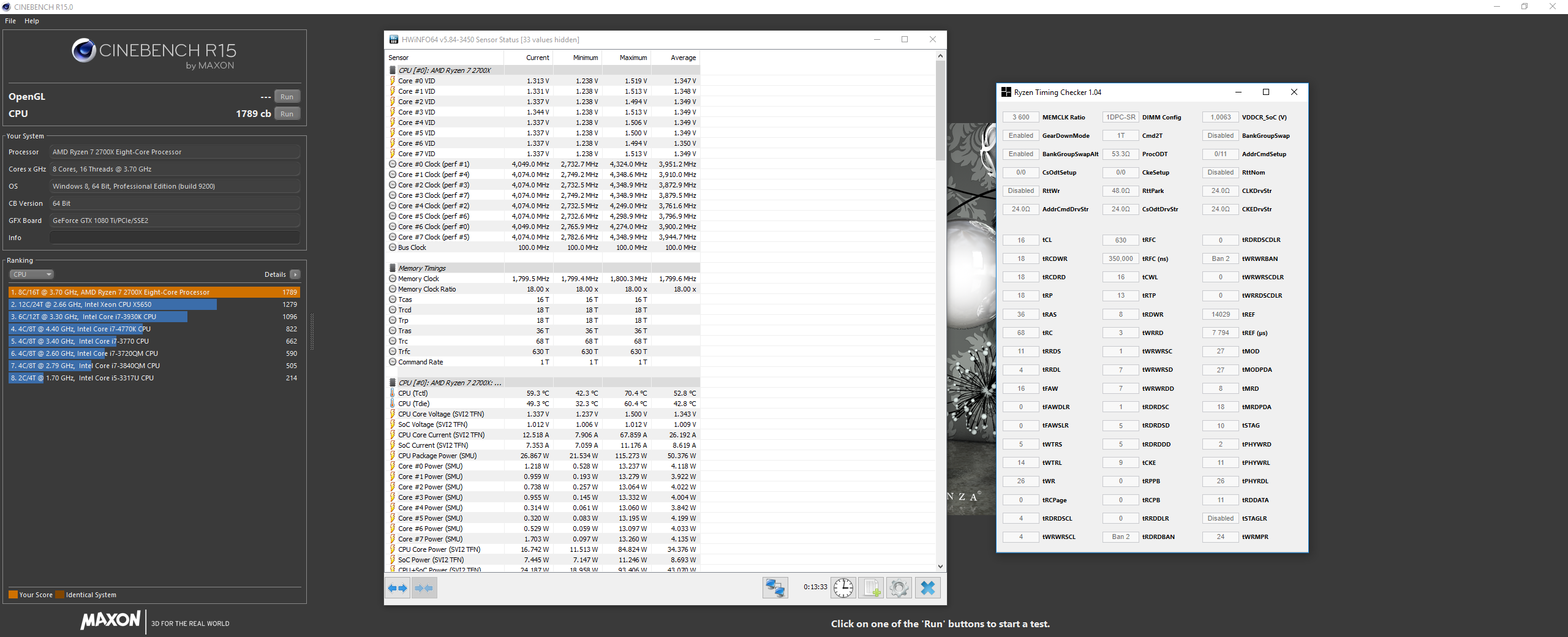Click the lightning icon for CPU Package Power
This screenshot has height=637, width=1568.
click(x=393, y=456)
